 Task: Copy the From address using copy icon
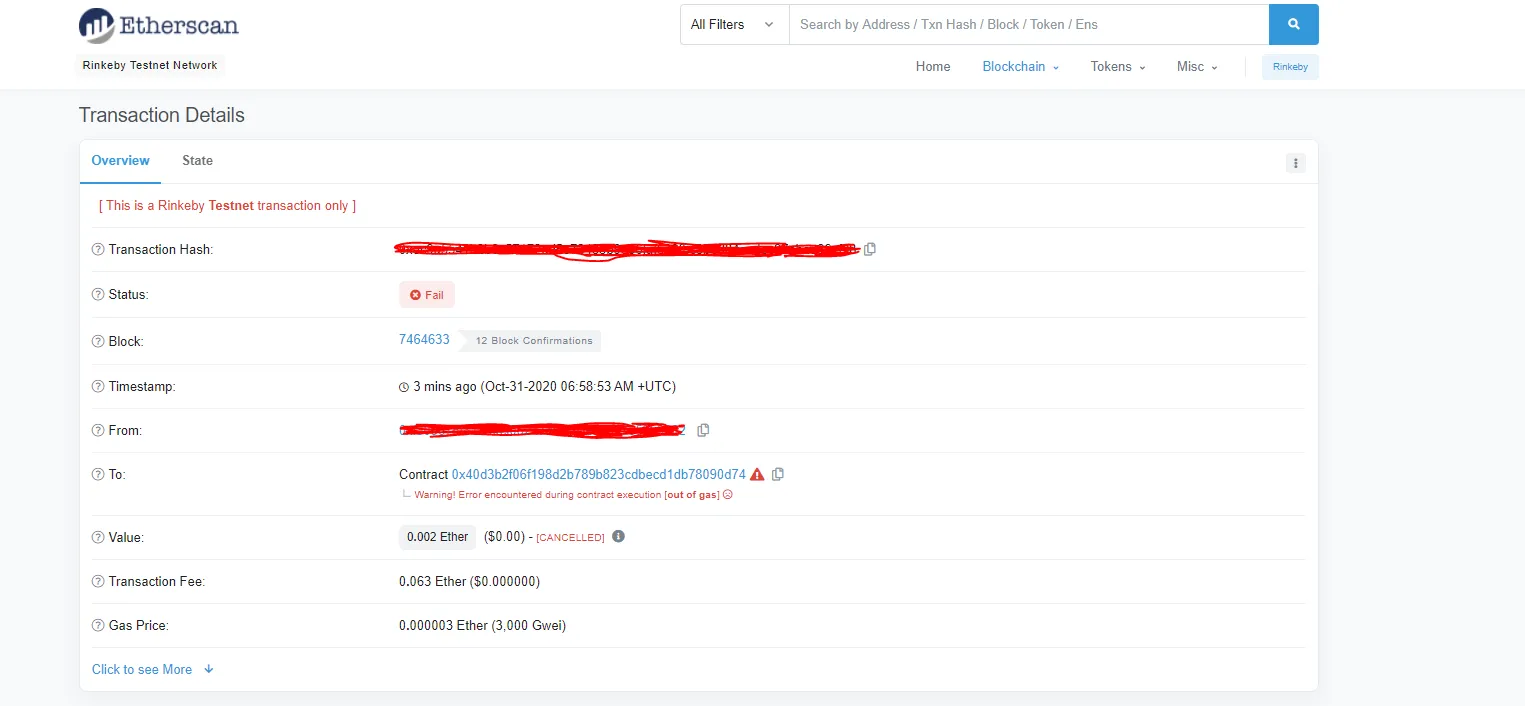pyautogui.click(x=703, y=430)
